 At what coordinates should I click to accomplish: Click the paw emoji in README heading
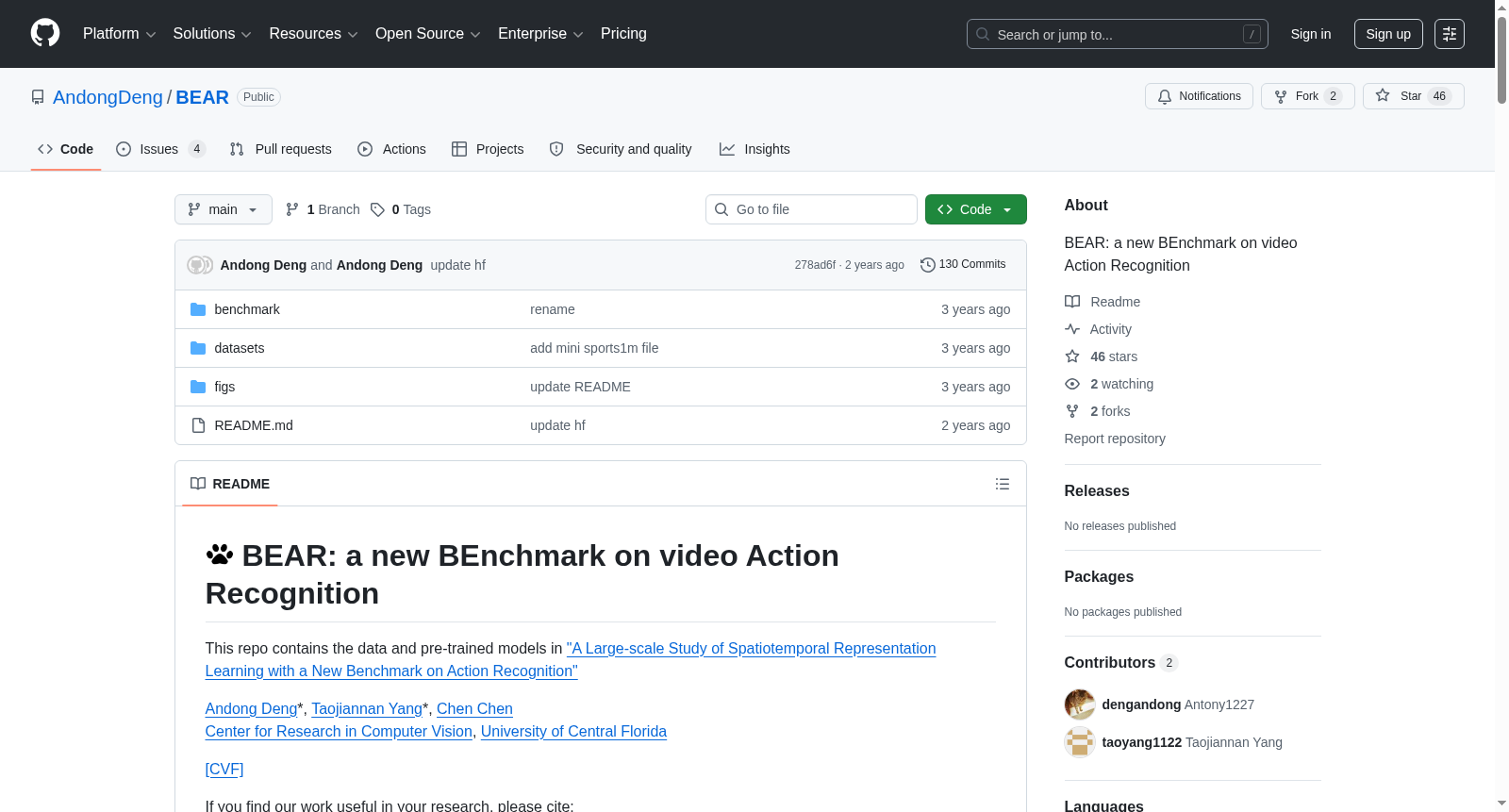(x=220, y=555)
